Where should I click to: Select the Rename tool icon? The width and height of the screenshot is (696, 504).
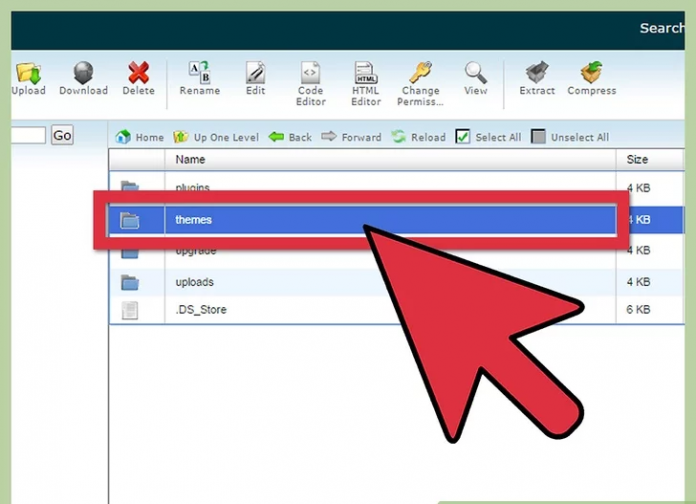(x=199, y=74)
